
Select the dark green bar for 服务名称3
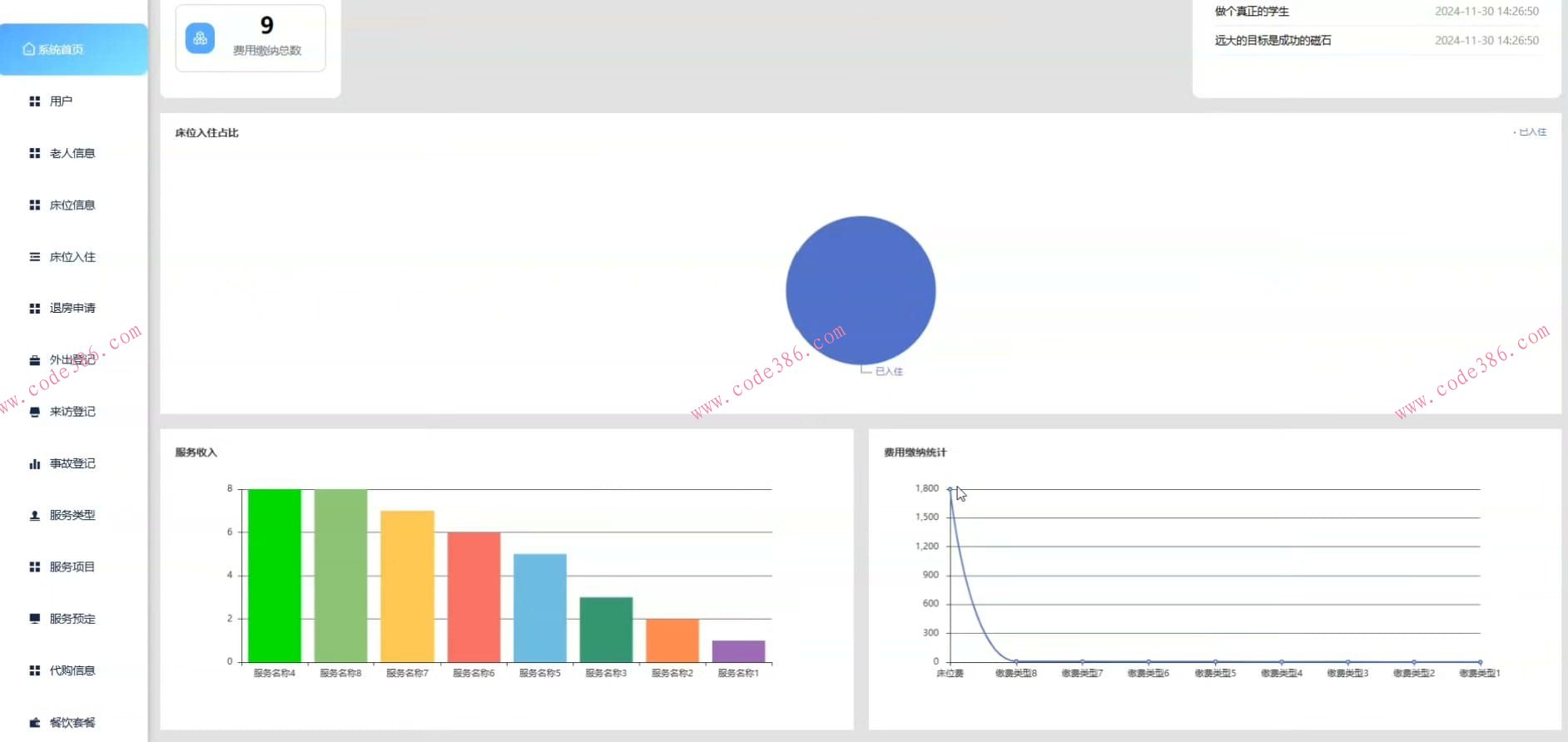tap(606, 630)
